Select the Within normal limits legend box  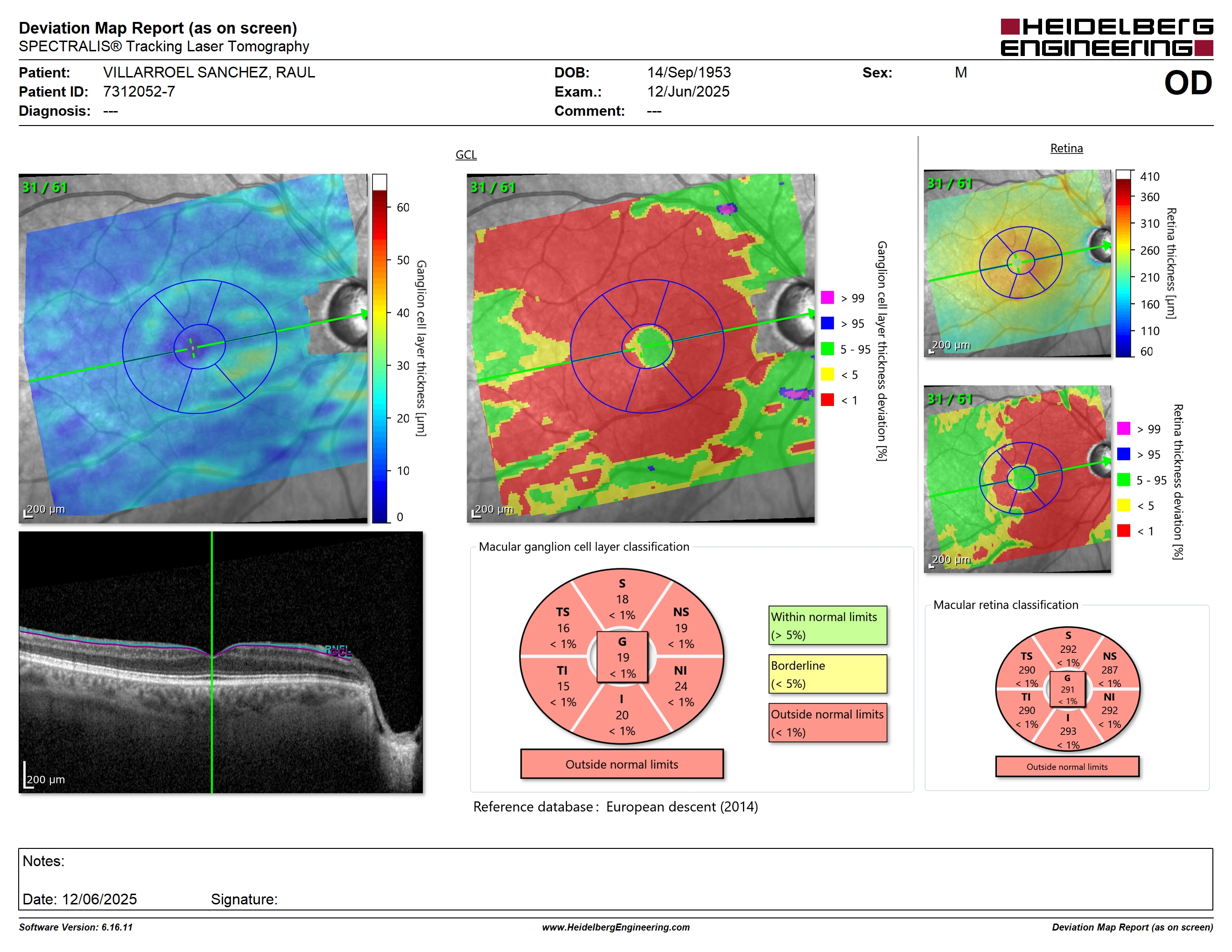(827, 625)
